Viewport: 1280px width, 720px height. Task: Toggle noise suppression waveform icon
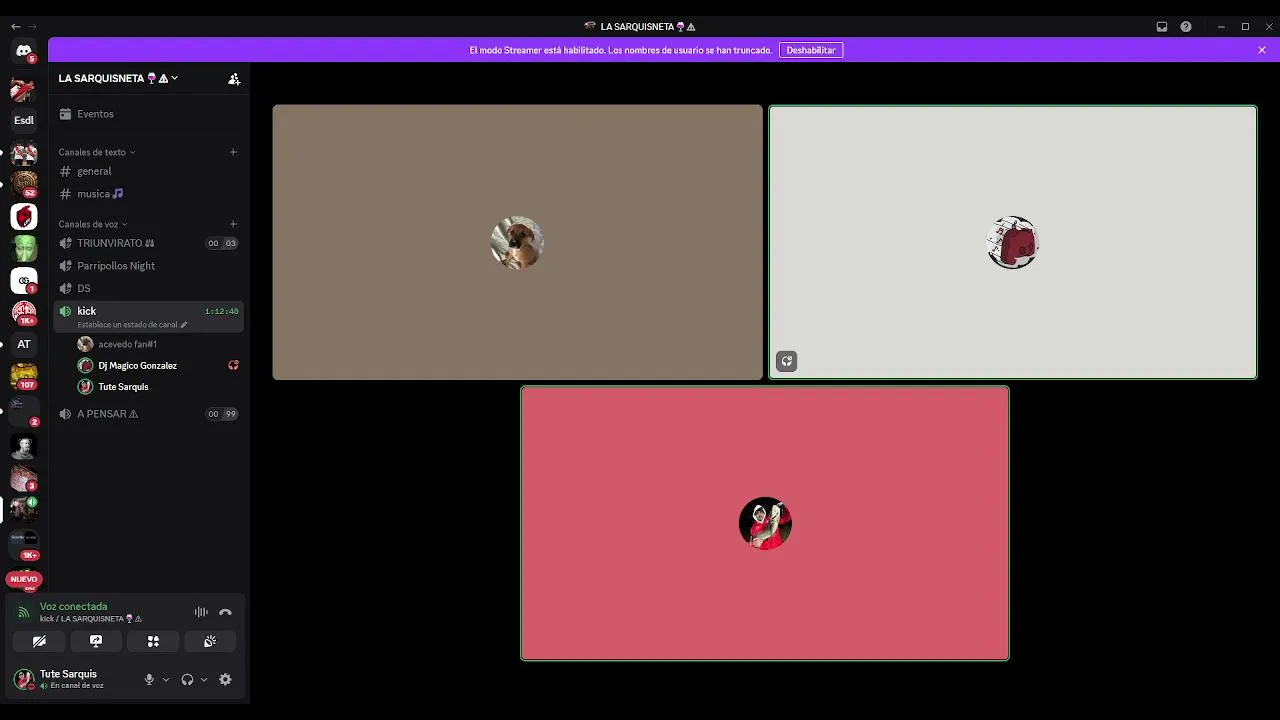click(x=201, y=612)
